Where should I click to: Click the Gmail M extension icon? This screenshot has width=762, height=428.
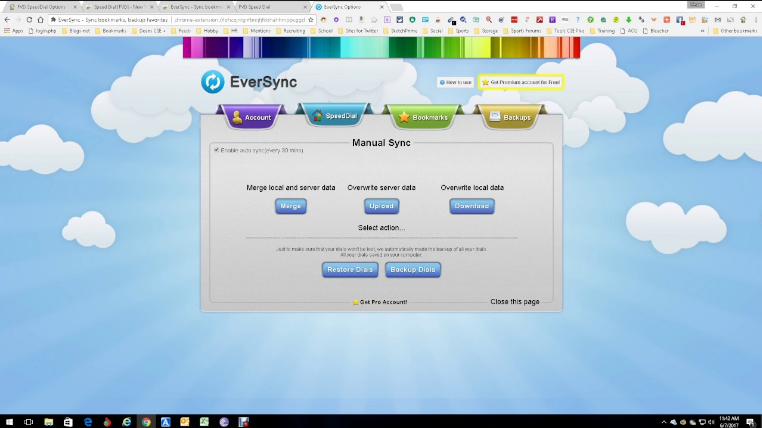coord(717,20)
